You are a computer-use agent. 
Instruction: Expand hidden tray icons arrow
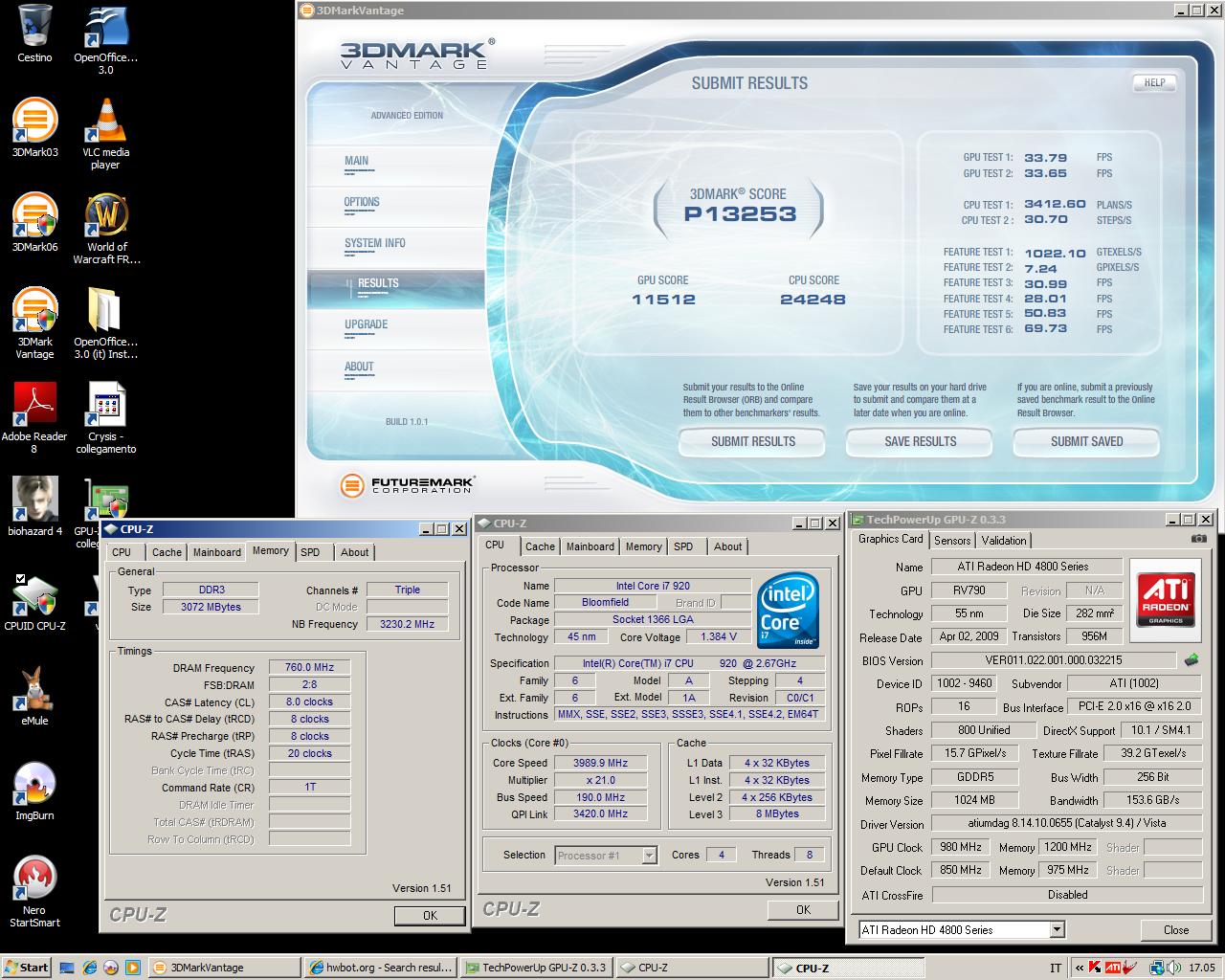1080,968
